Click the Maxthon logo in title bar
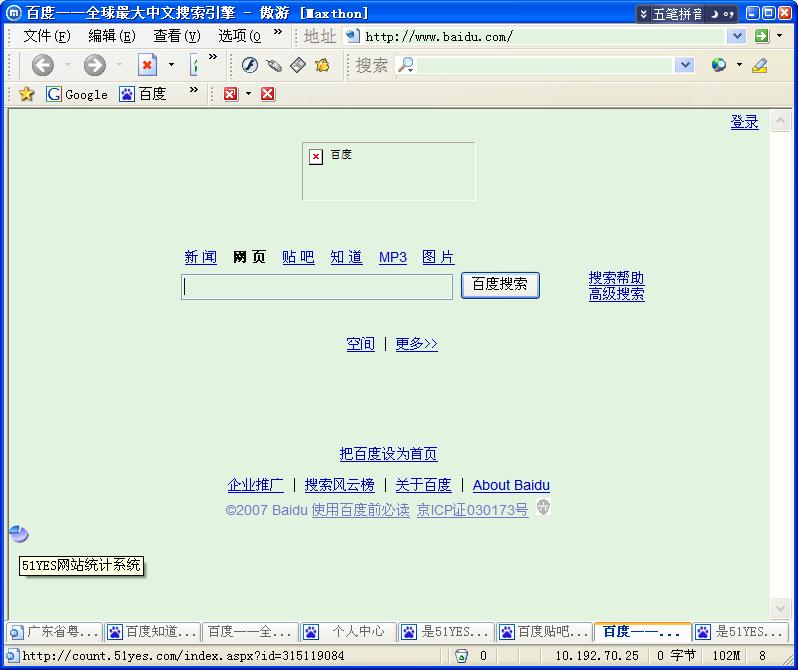798x670 pixels. 13,13
